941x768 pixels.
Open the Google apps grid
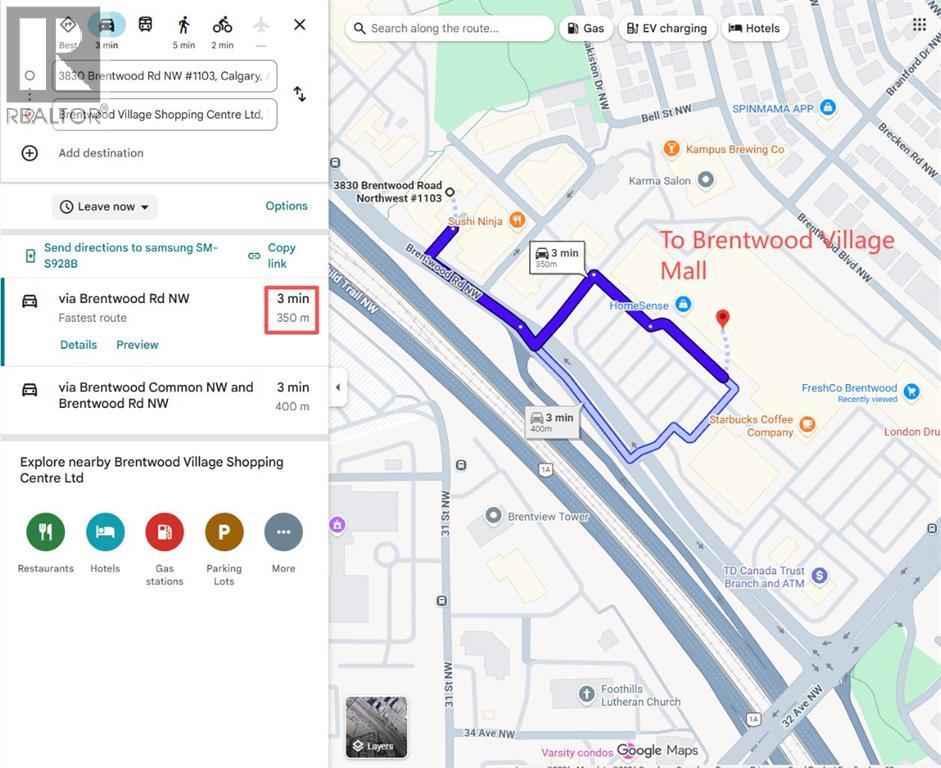pos(919,25)
